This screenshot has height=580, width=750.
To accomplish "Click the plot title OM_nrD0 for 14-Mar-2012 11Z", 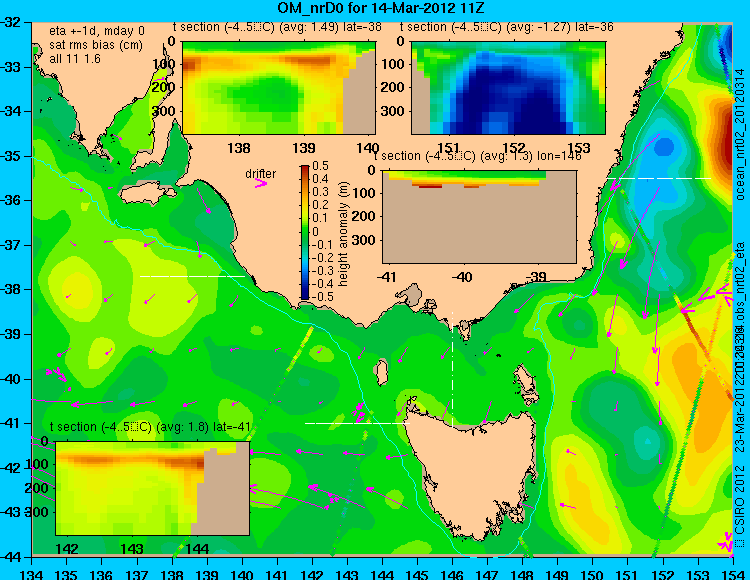I will pos(381,8).
